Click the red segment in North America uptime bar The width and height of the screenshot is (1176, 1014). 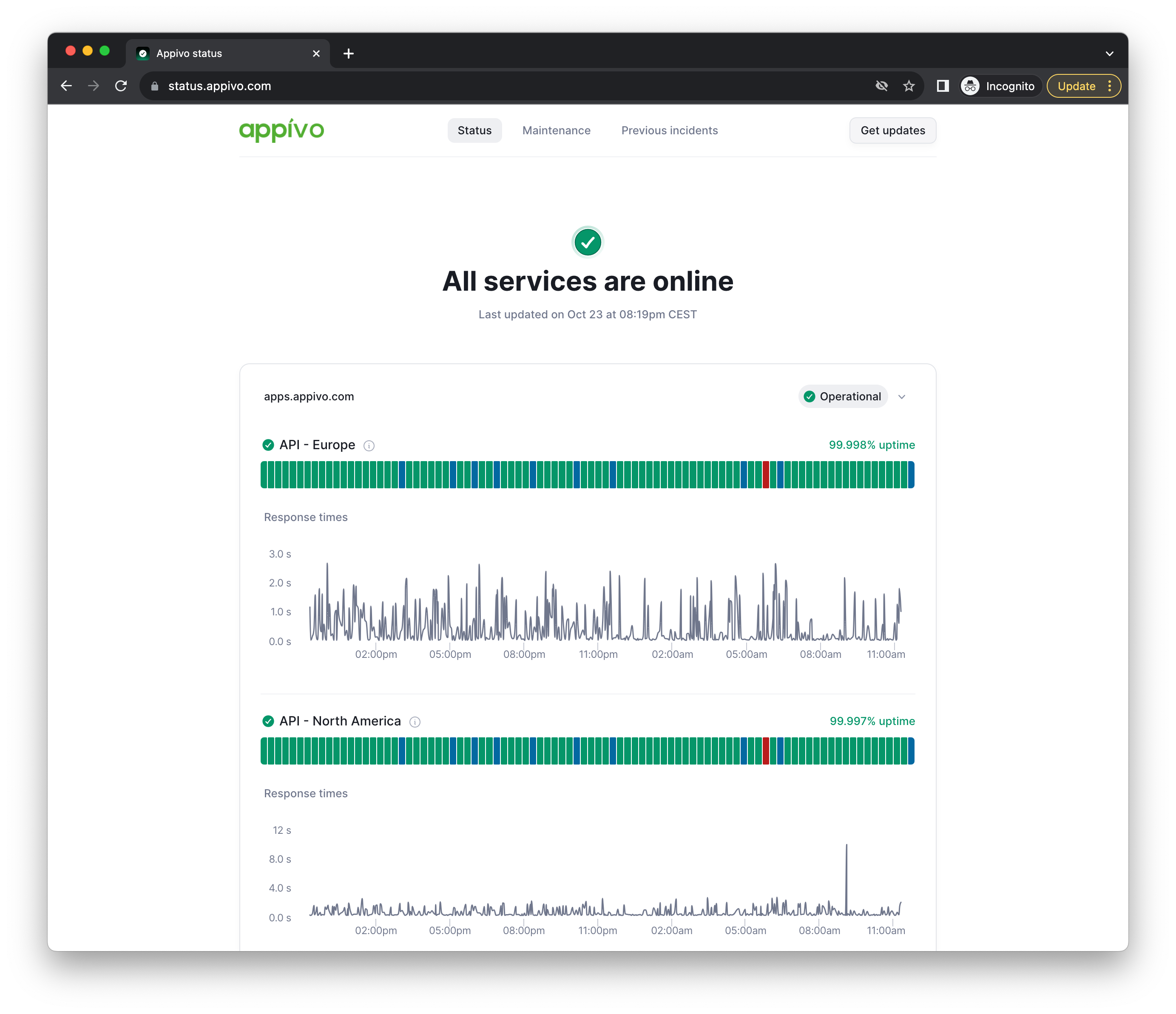(766, 751)
